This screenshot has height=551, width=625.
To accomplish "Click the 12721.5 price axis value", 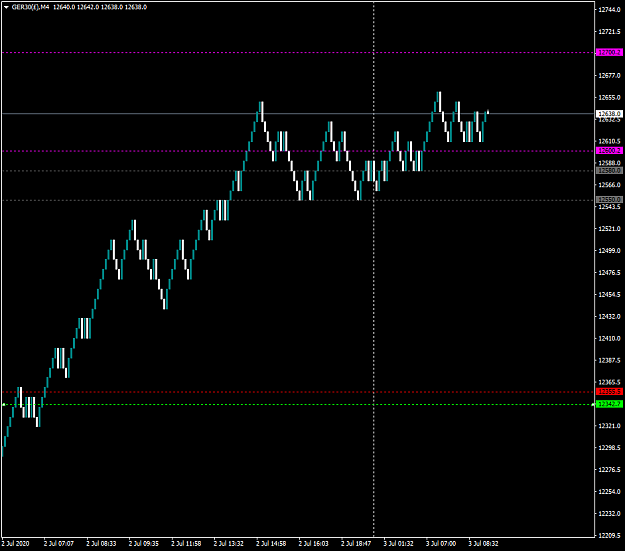I will 609,31.
